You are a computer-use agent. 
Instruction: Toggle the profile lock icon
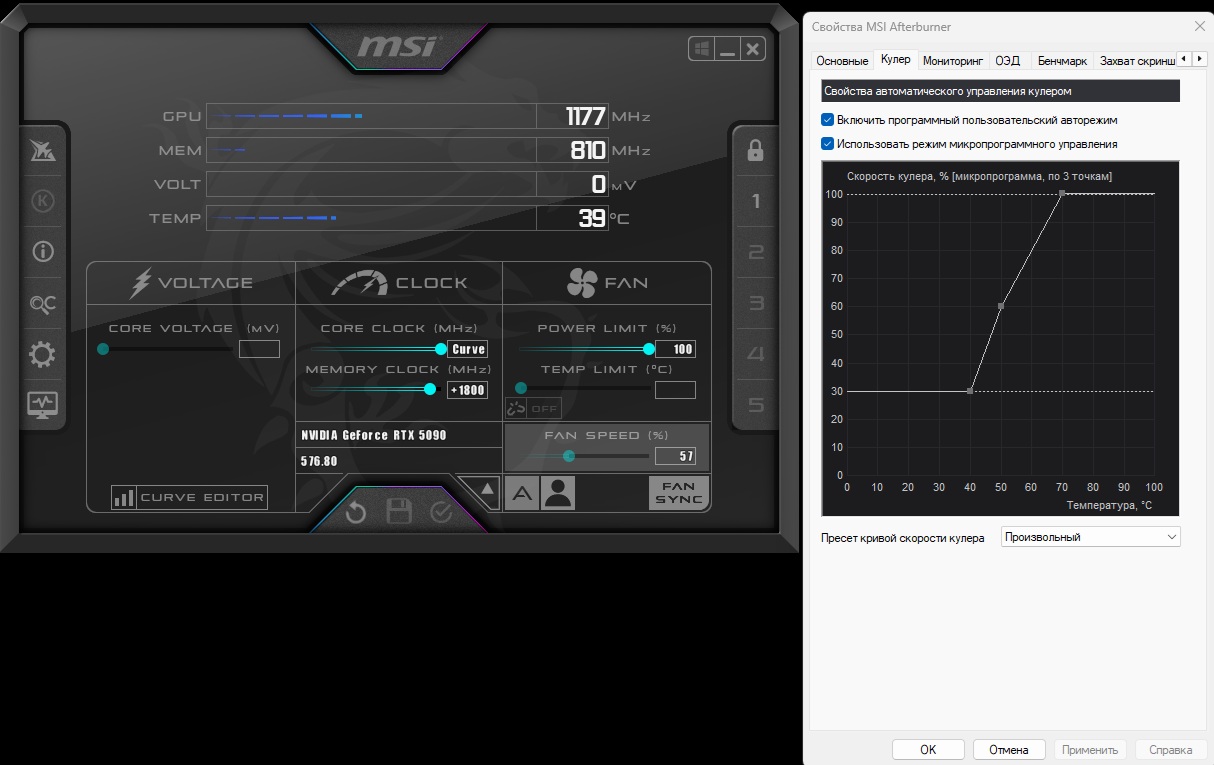[755, 151]
